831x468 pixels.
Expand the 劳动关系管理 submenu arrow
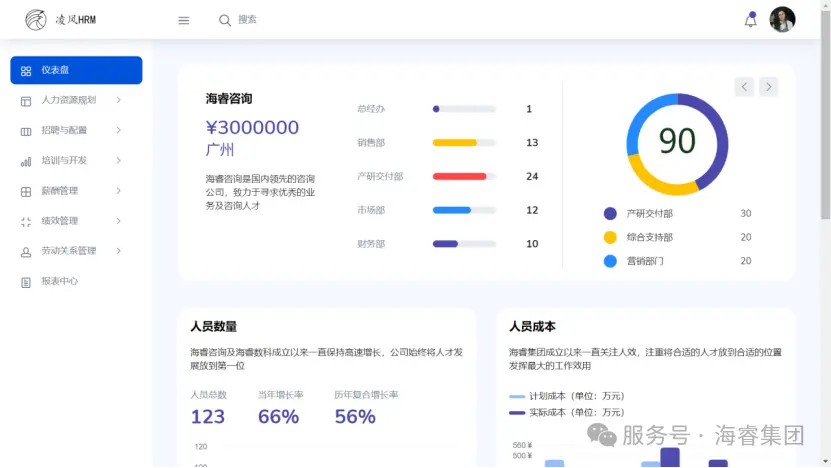[118, 250]
